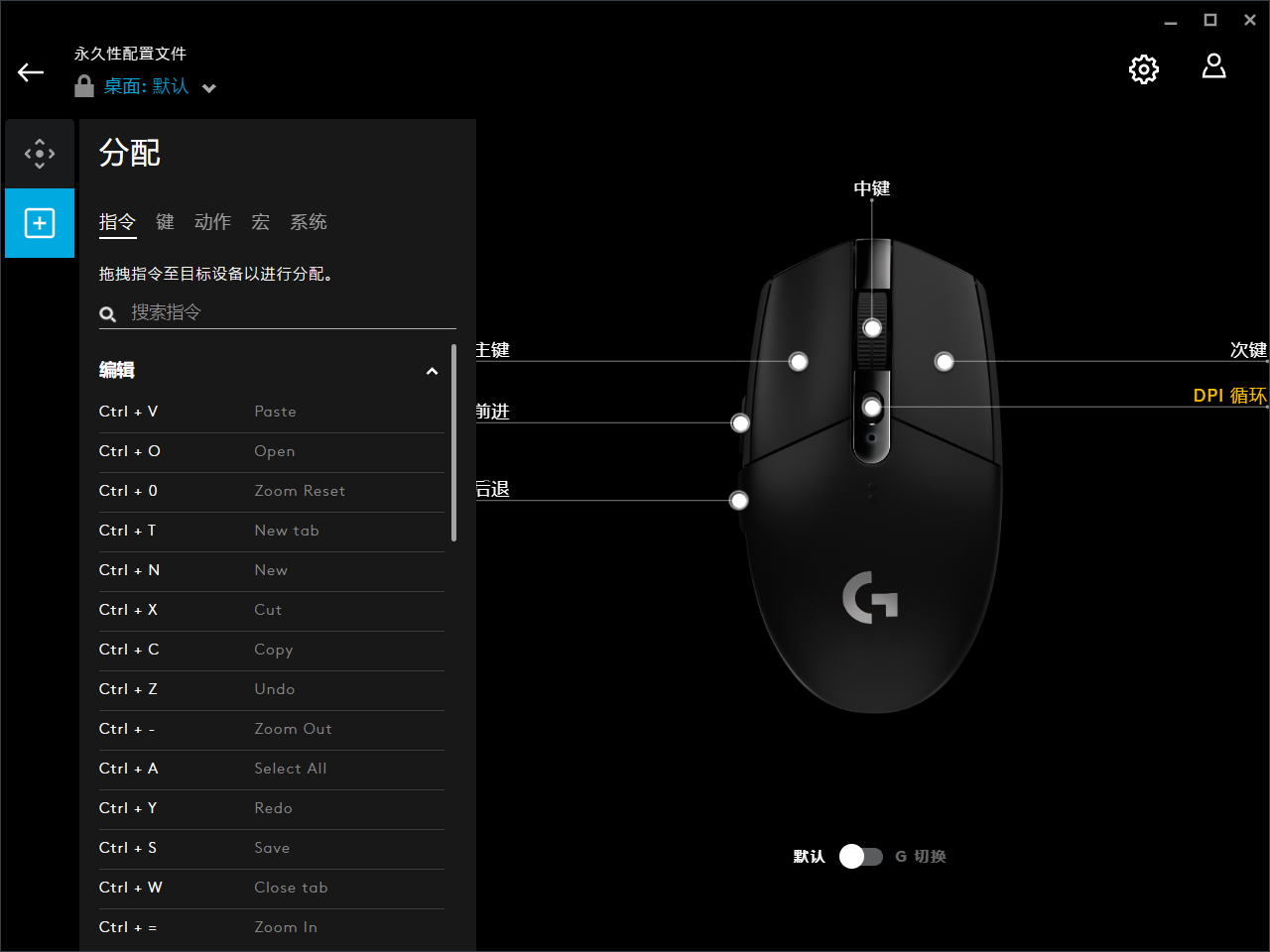Select the Ctrl + S Save command

pyautogui.click(x=272, y=849)
